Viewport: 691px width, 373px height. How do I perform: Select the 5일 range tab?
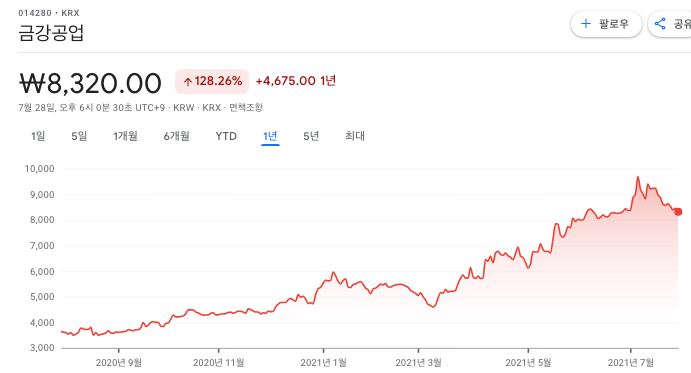point(79,136)
